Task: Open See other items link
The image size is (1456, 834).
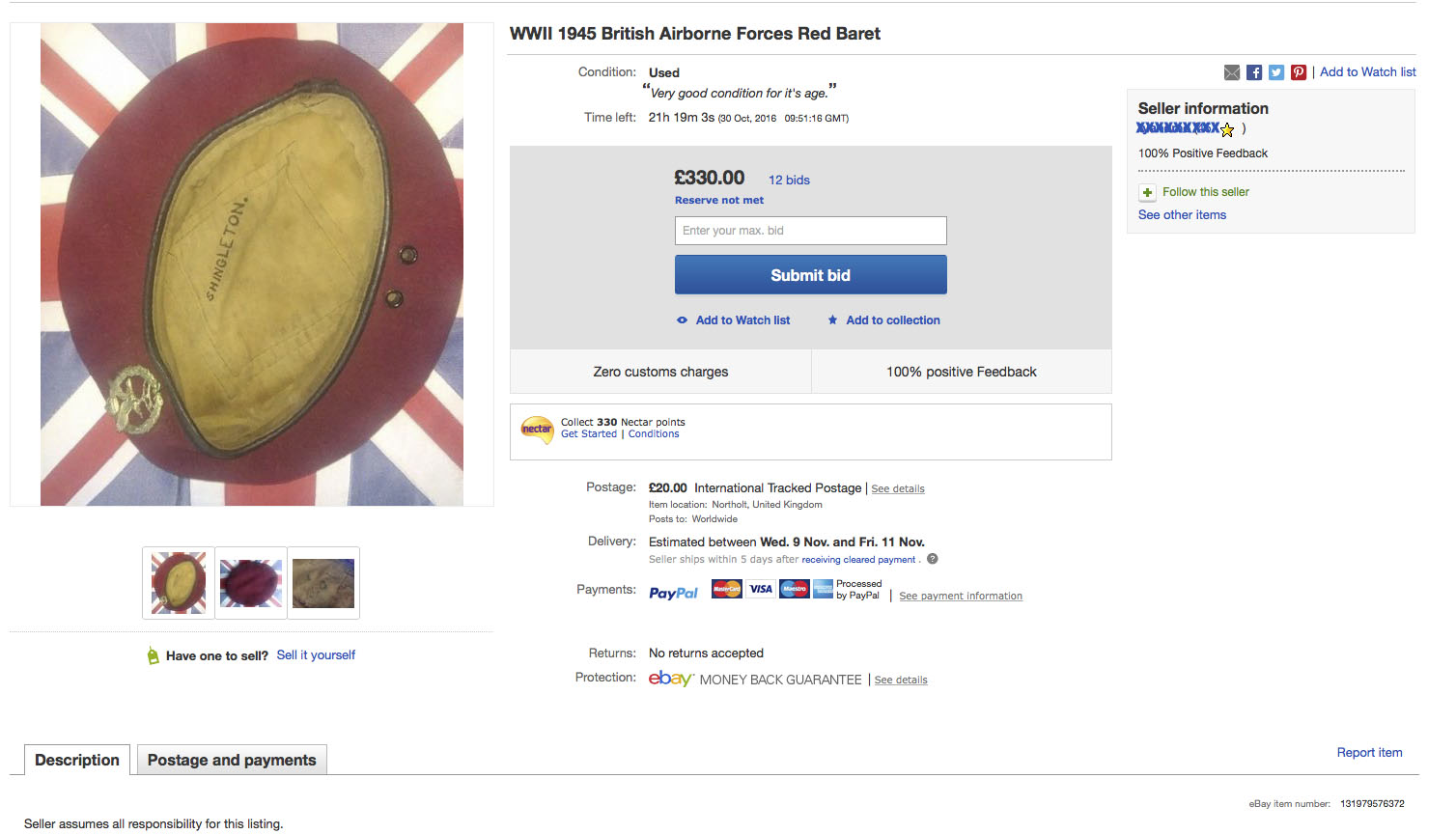Action: [1182, 215]
